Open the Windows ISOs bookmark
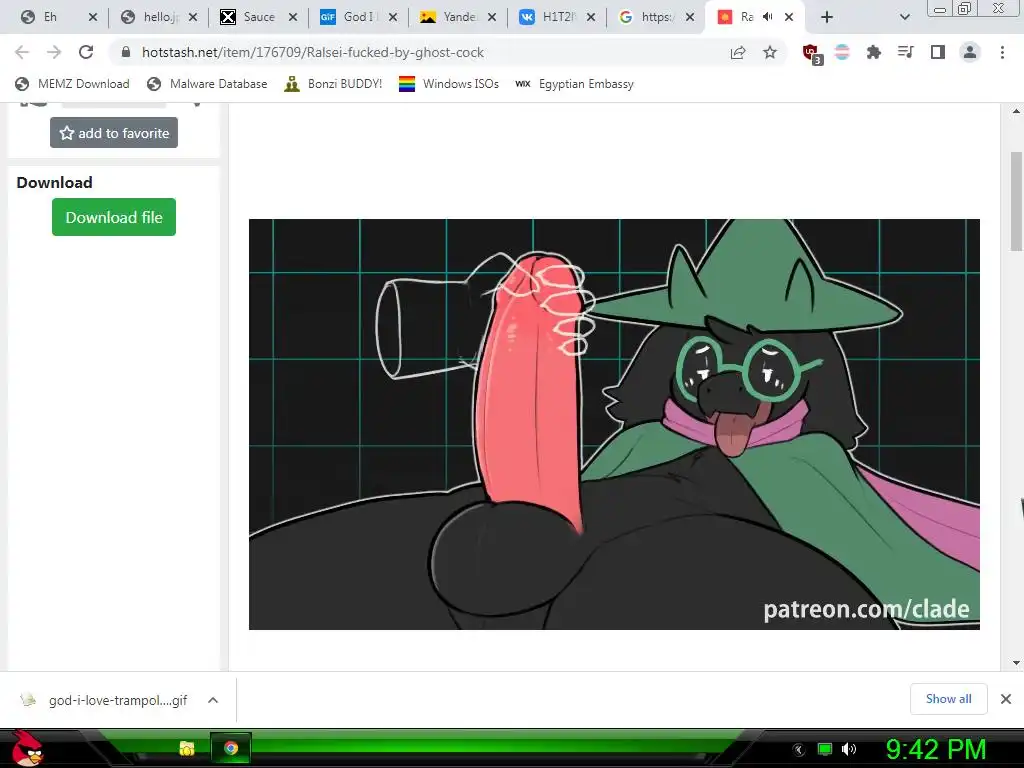The height and width of the screenshot is (768, 1024). click(449, 84)
